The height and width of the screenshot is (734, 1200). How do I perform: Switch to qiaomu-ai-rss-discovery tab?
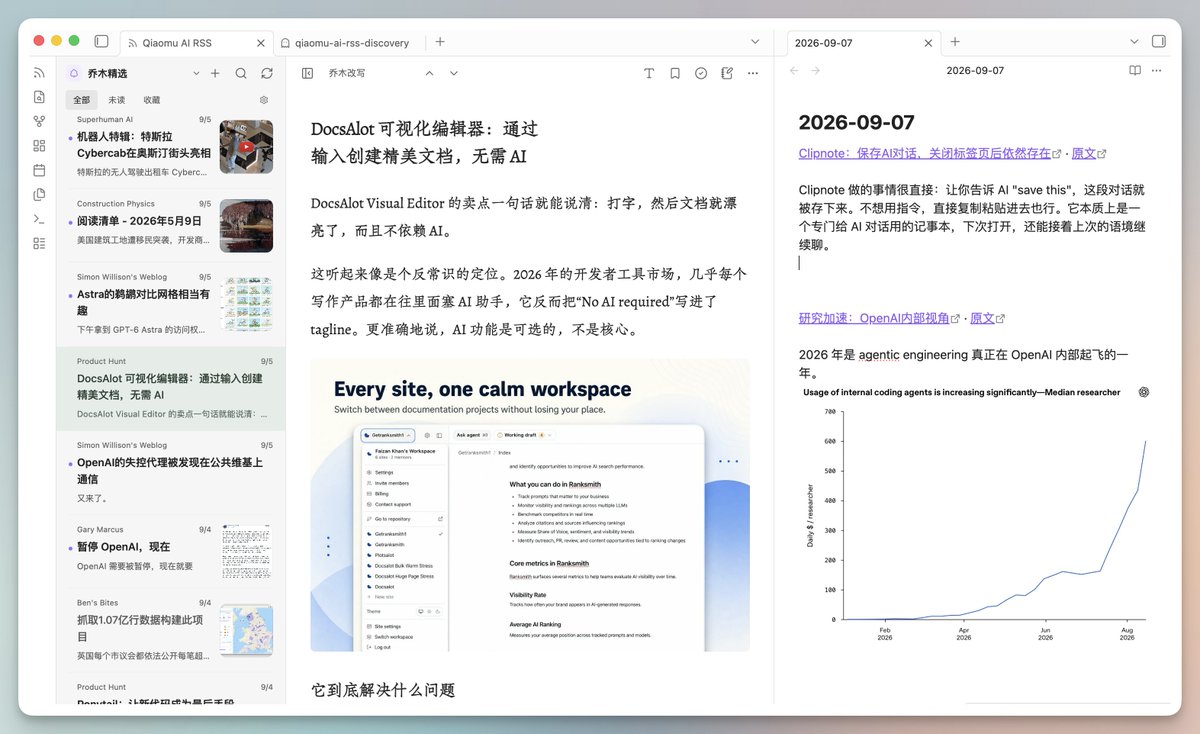pos(350,43)
